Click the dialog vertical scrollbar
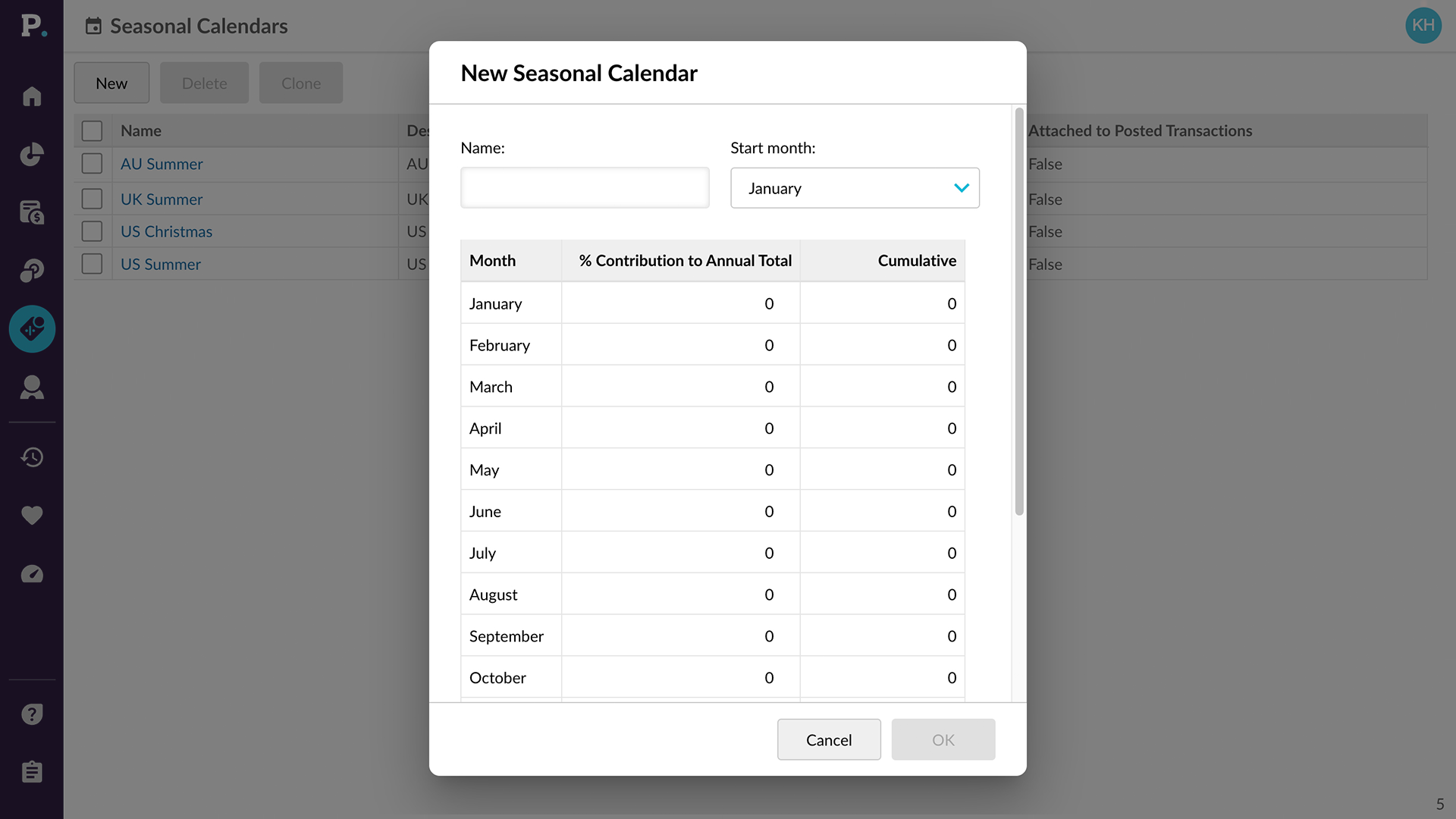This screenshot has height=819, width=1456. pyautogui.click(x=1019, y=311)
